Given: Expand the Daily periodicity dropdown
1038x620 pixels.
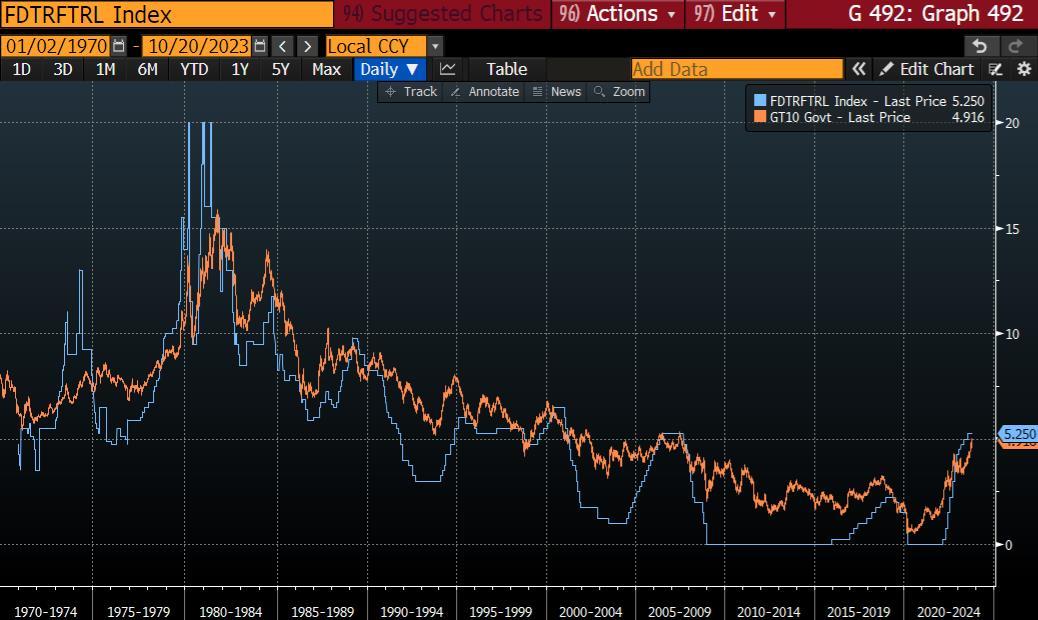Looking at the screenshot, I should [x=389, y=69].
